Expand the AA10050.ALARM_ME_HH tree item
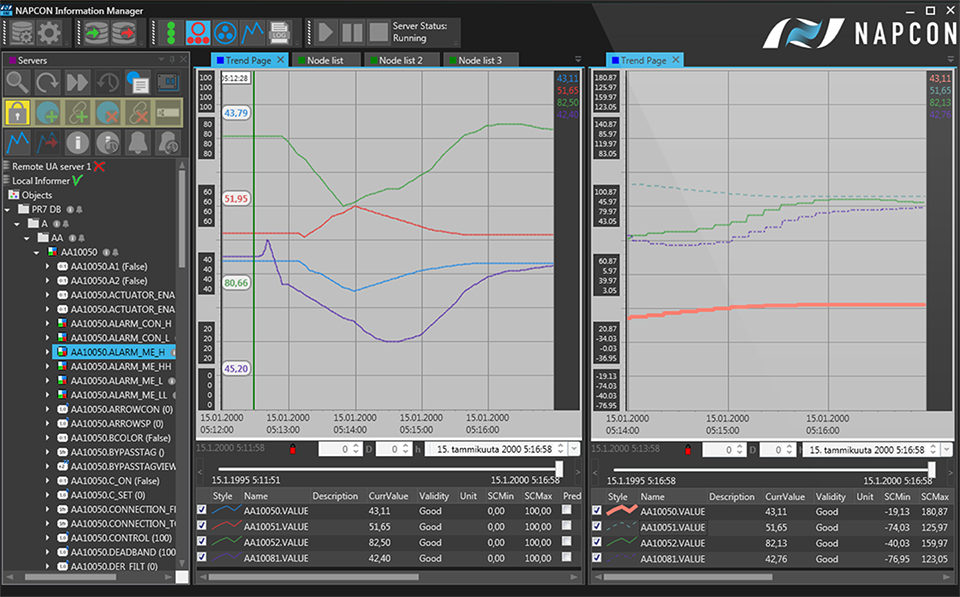This screenshot has height=597, width=960. [x=48, y=367]
